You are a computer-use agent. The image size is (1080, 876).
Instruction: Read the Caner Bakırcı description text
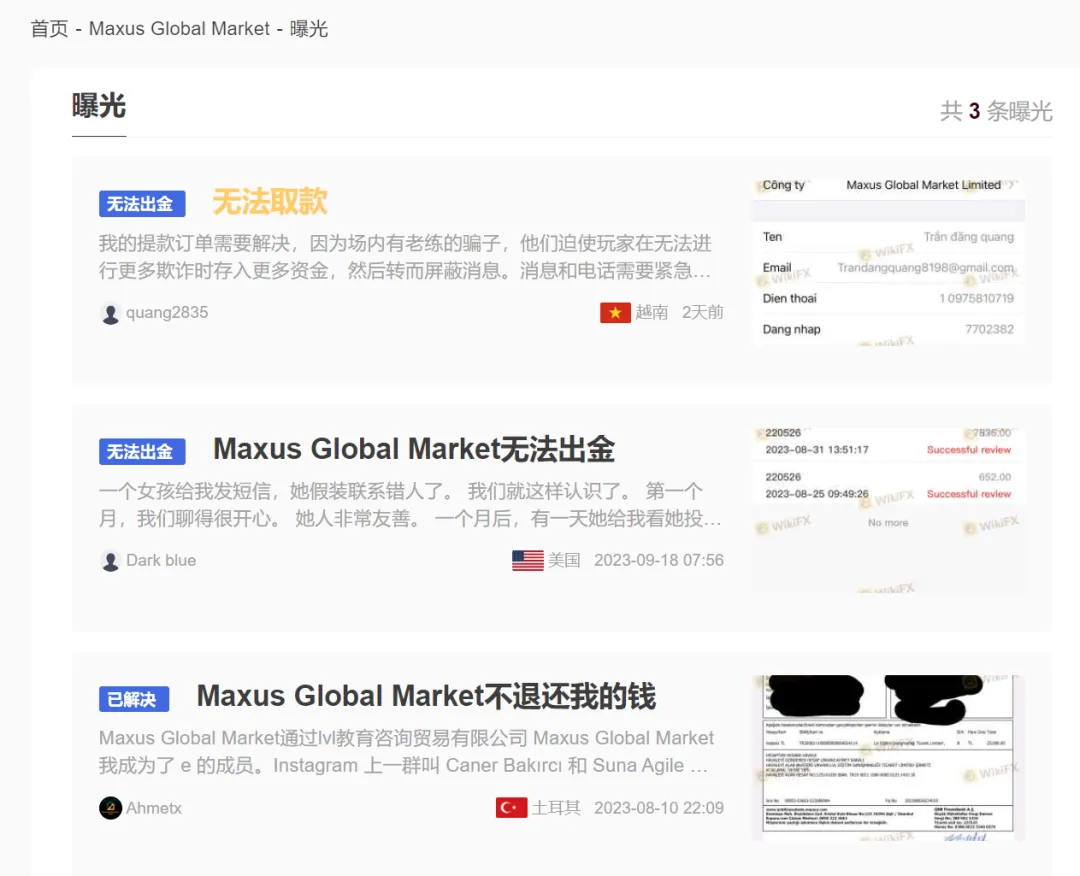coord(406,752)
